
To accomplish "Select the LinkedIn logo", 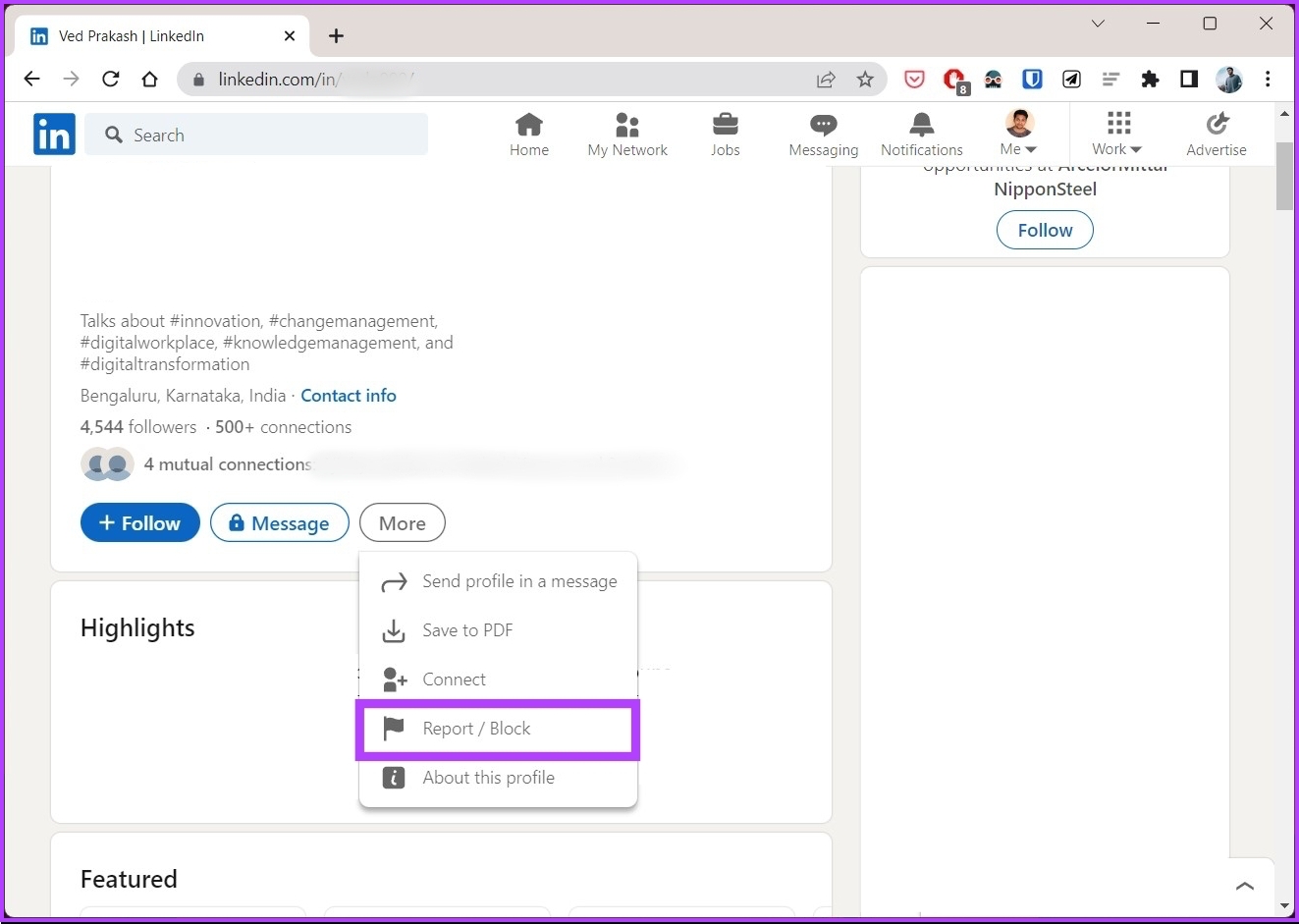I will [53, 134].
